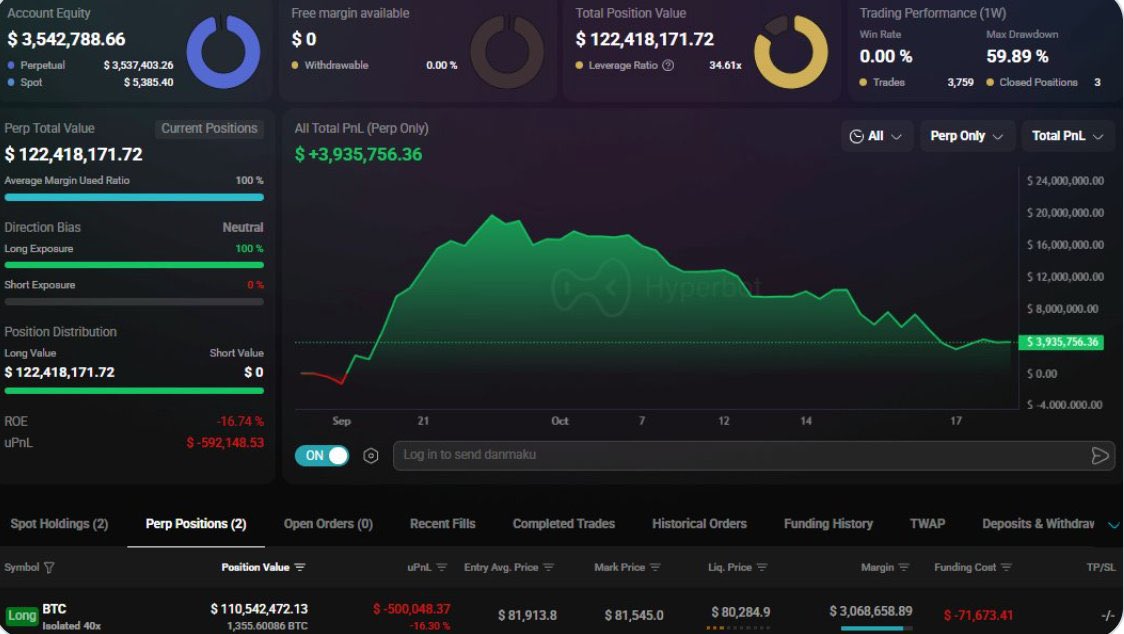This screenshot has height=634, width=1124.
Task: Click the Position Distribution long/short bar
Action: (x=134, y=391)
